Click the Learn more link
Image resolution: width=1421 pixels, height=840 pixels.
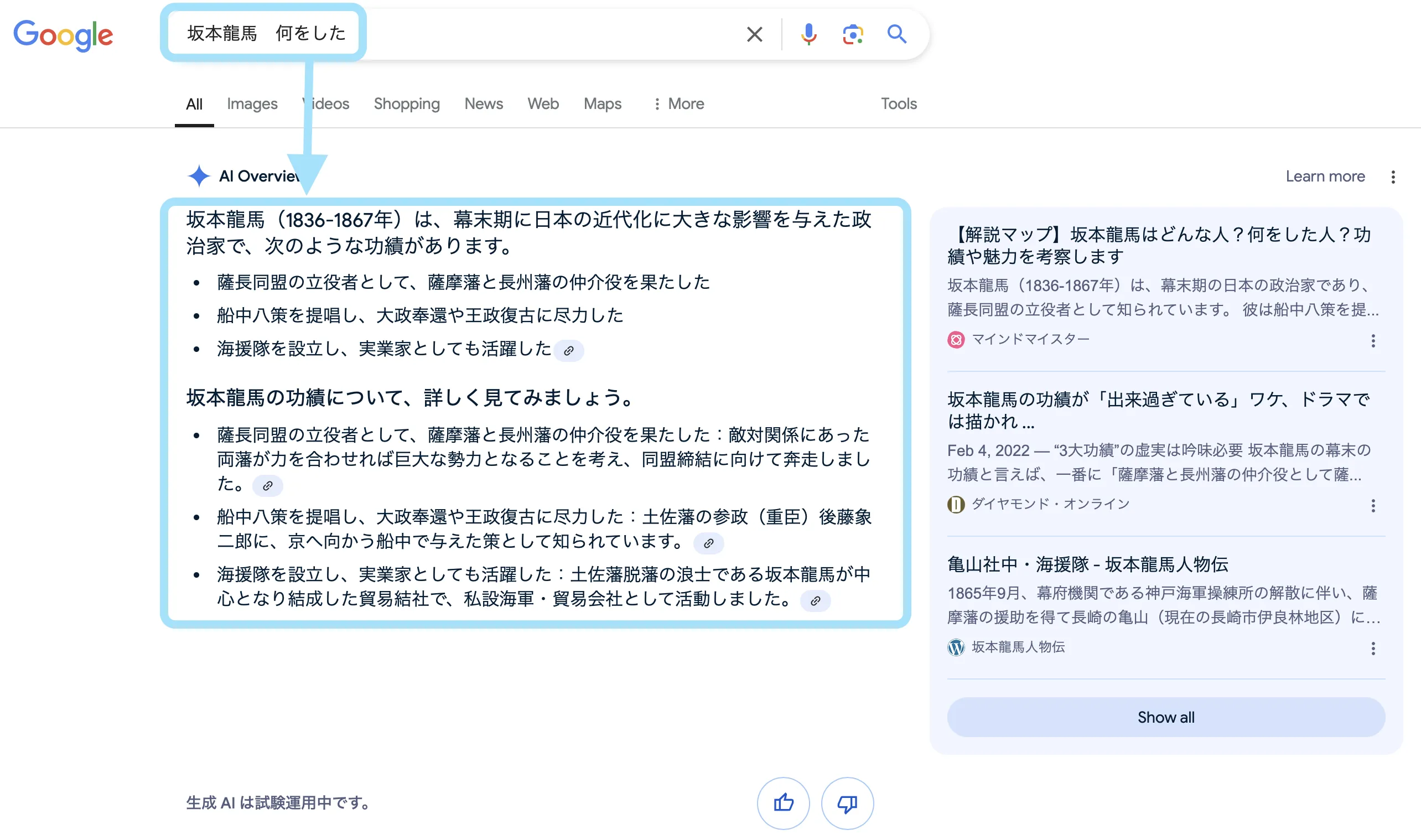pyautogui.click(x=1325, y=177)
